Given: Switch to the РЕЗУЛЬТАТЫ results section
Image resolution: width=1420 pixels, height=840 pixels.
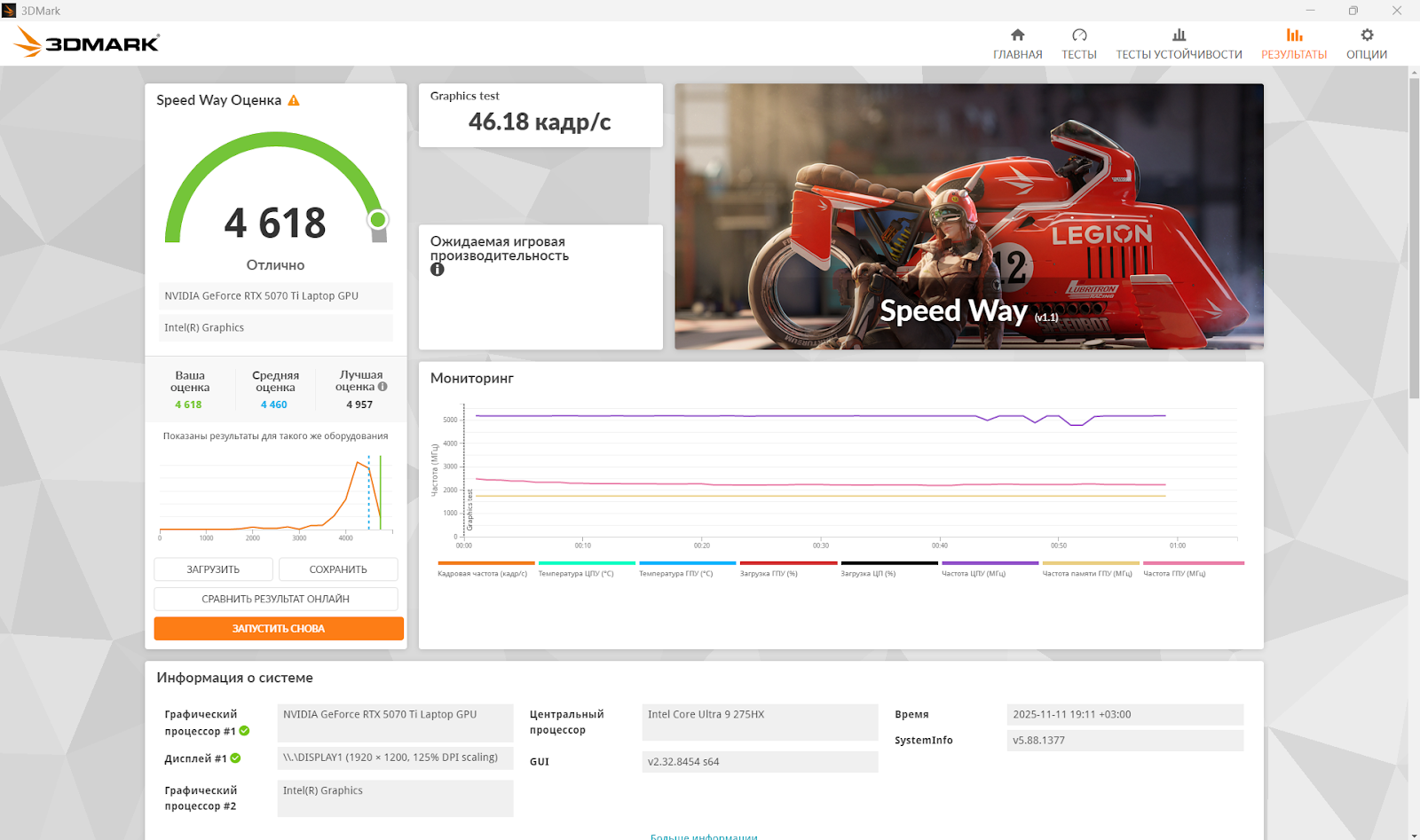Looking at the screenshot, I should pyautogui.click(x=1294, y=43).
